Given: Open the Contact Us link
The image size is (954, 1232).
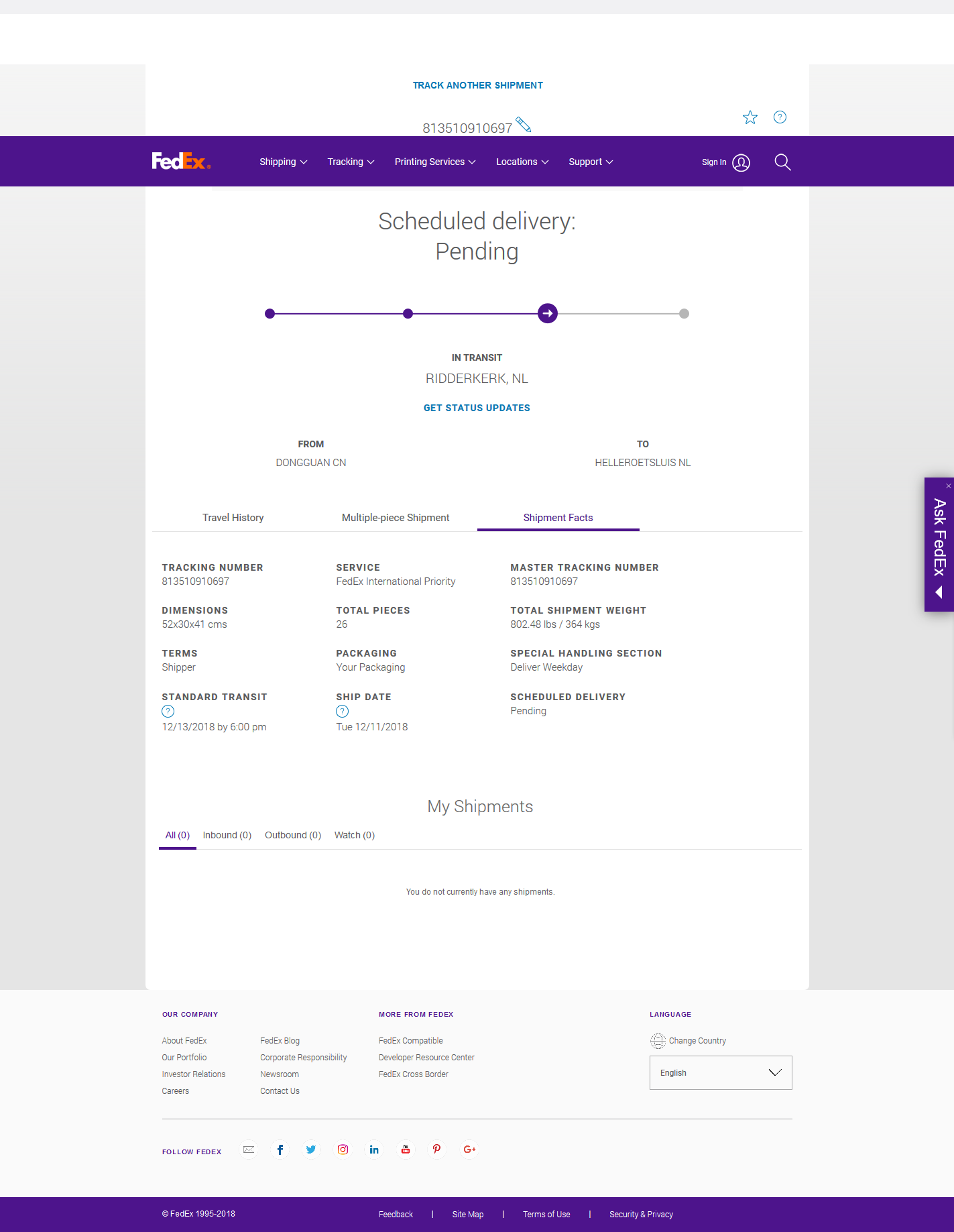Looking at the screenshot, I should click(x=280, y=1091).
